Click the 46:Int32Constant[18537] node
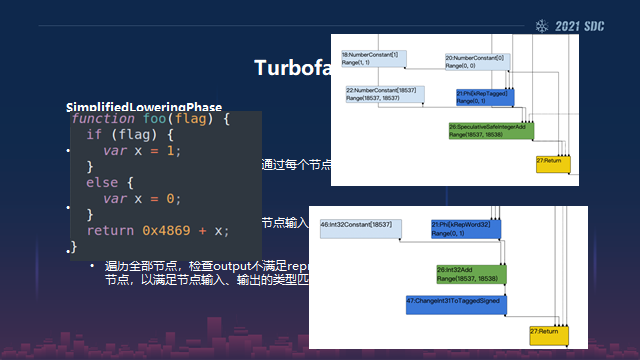Screen dimensions: 640x360 361,229
